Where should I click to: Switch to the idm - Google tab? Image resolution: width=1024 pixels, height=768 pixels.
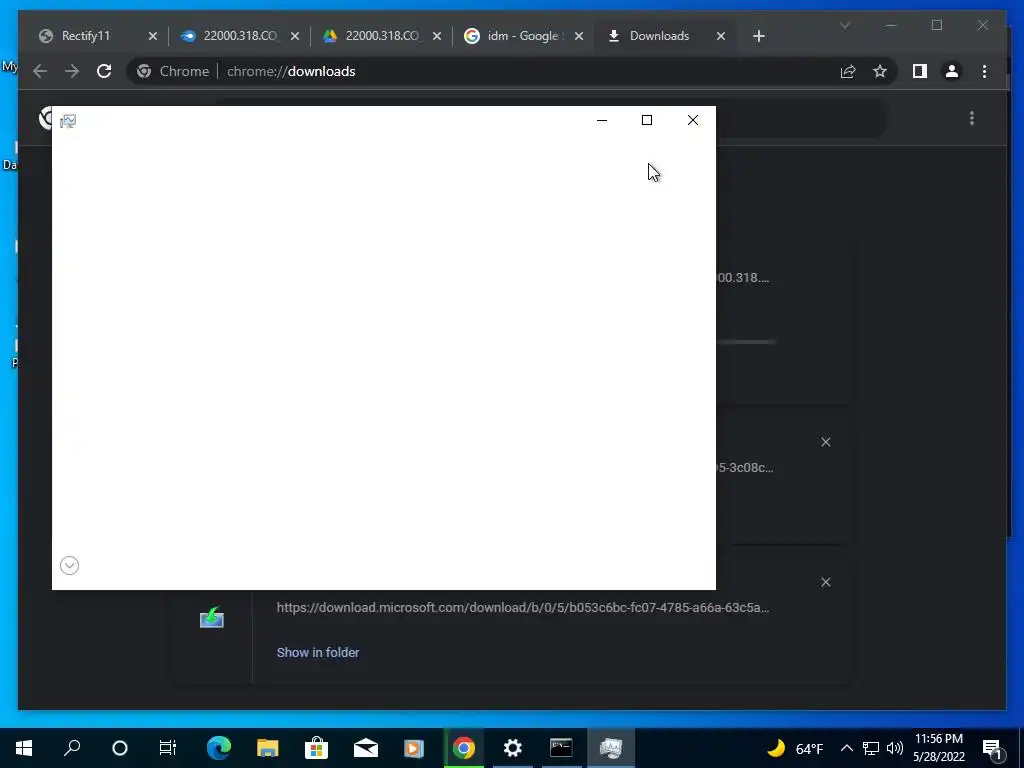[524, 36]
